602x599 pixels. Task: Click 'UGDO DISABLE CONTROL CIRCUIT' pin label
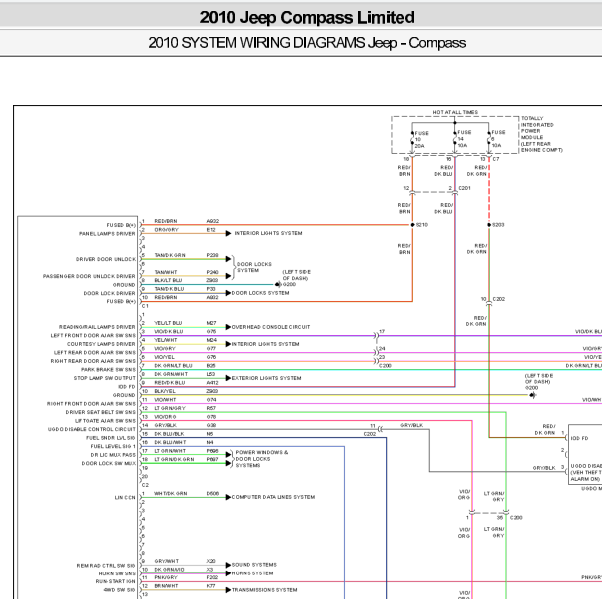pos(92,429)
